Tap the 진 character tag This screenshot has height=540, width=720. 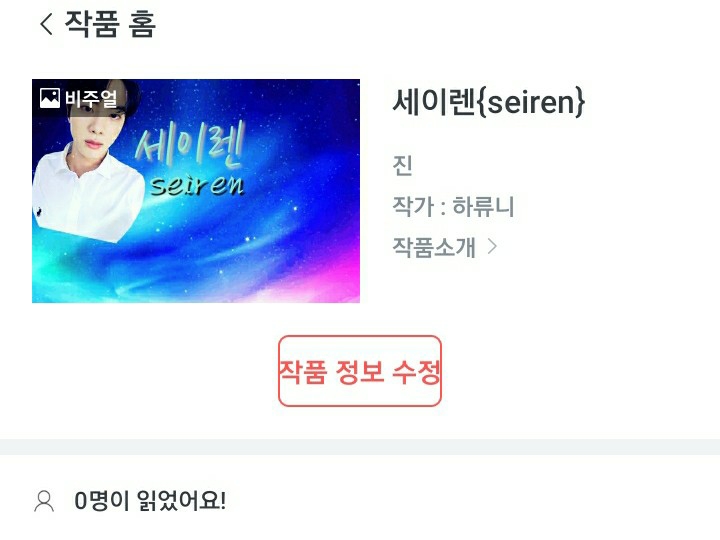tap(402, 165)
